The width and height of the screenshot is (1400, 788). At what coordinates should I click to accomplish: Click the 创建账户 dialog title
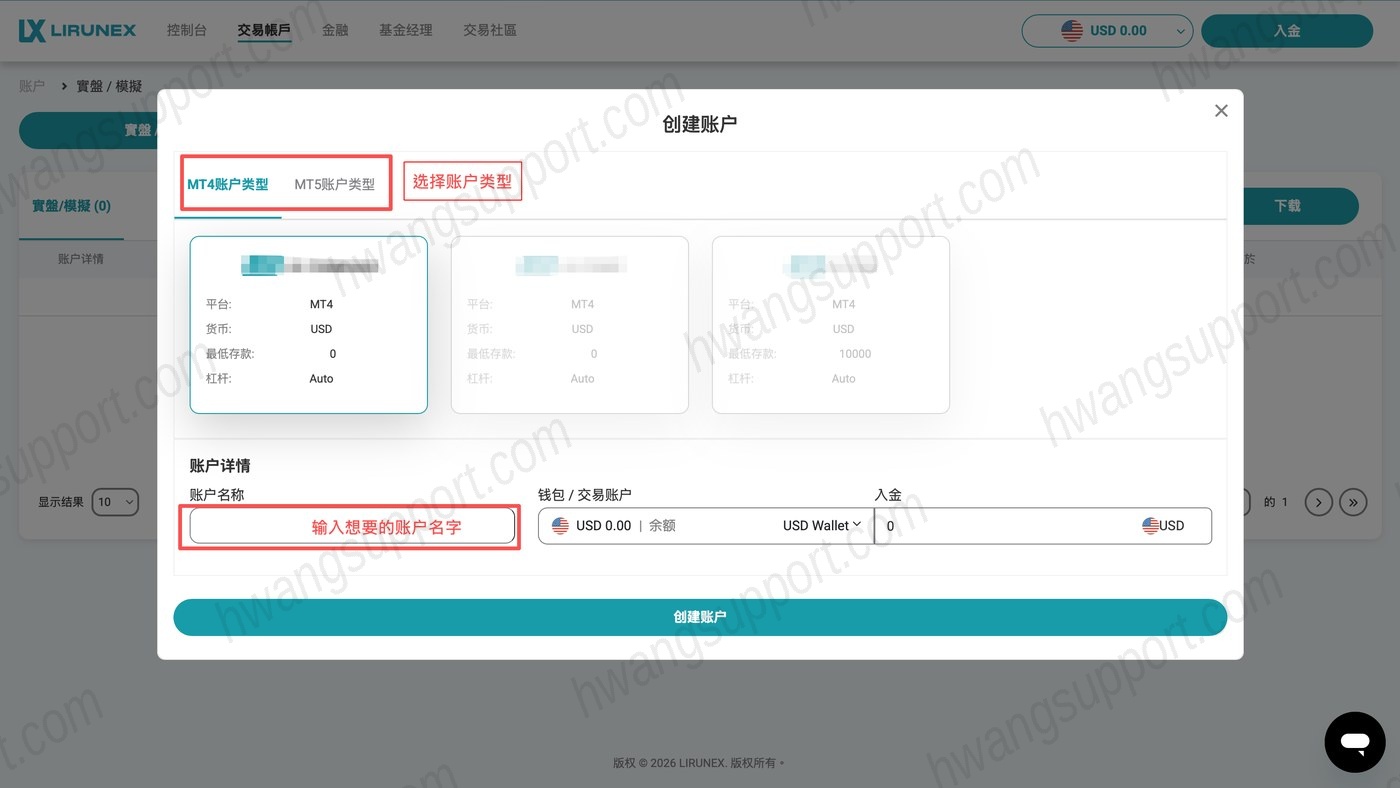tap(700, 124)
